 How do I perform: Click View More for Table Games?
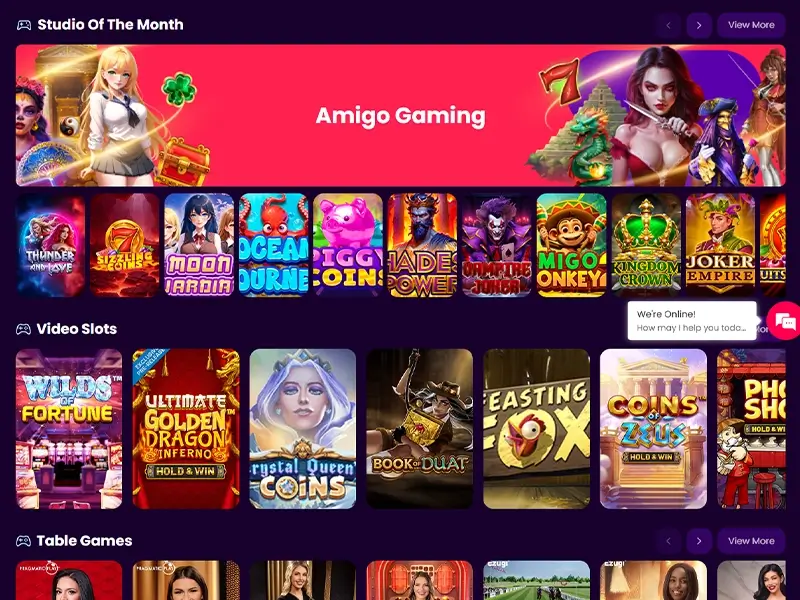point(751,541)
